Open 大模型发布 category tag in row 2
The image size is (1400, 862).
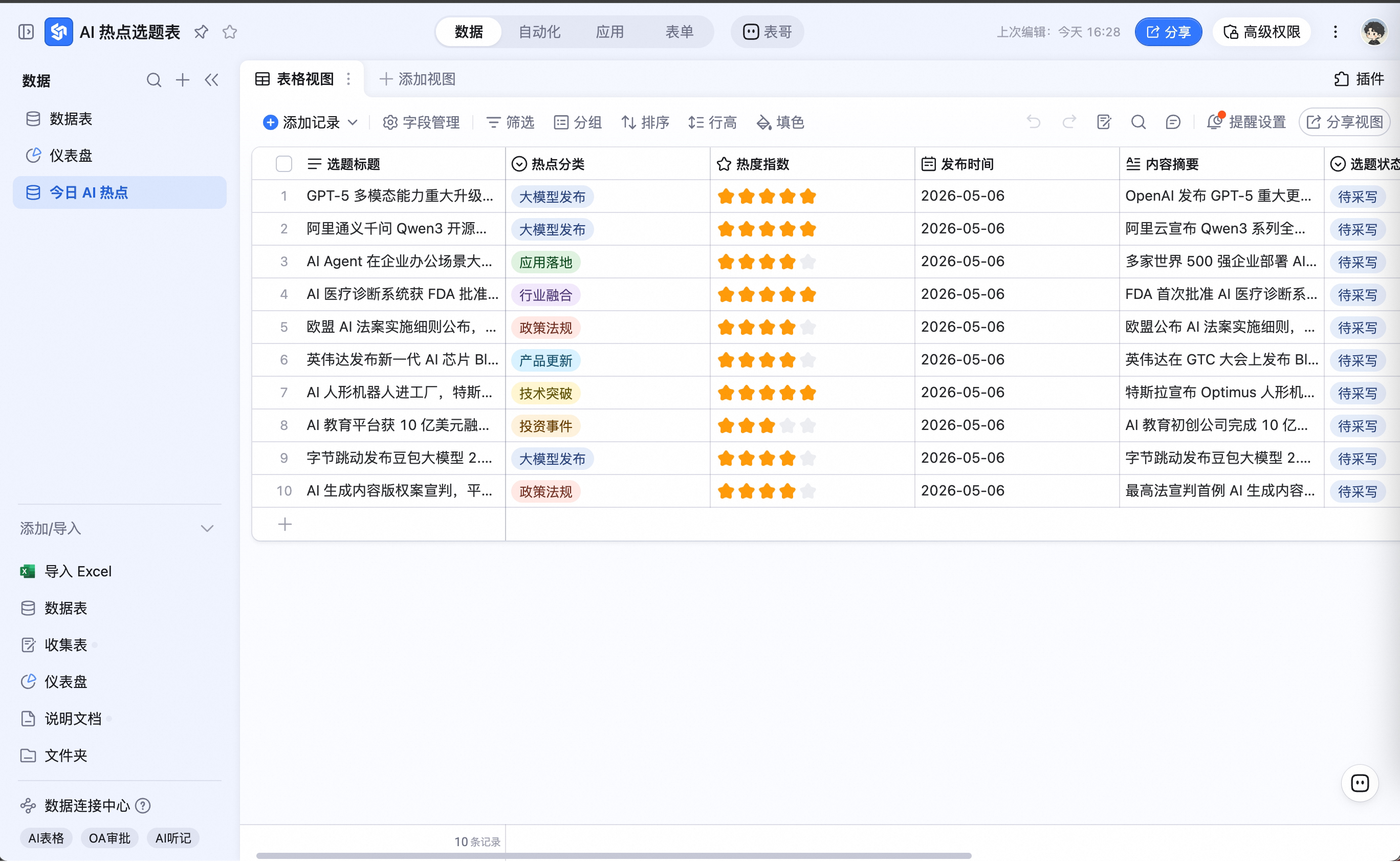pos(552,229)
